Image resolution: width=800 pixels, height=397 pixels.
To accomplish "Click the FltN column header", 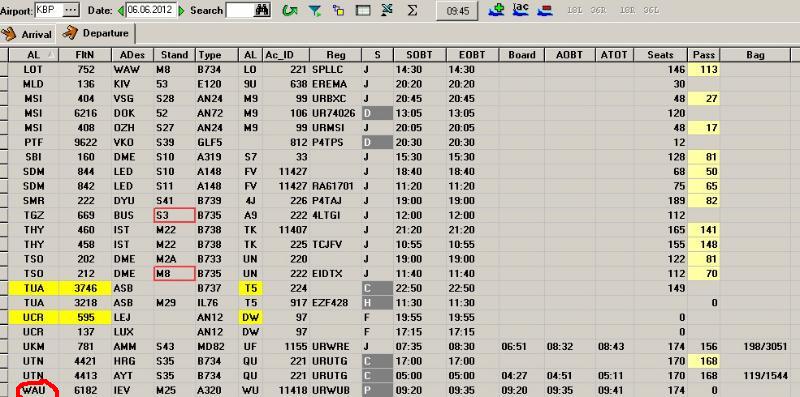I will [x=85, y=55].
